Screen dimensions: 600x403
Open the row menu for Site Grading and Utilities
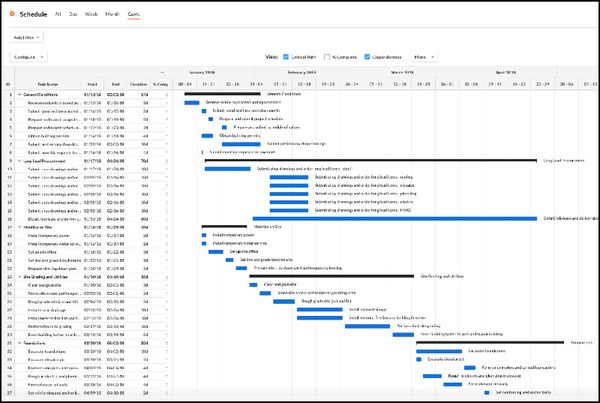coord(167,276)
